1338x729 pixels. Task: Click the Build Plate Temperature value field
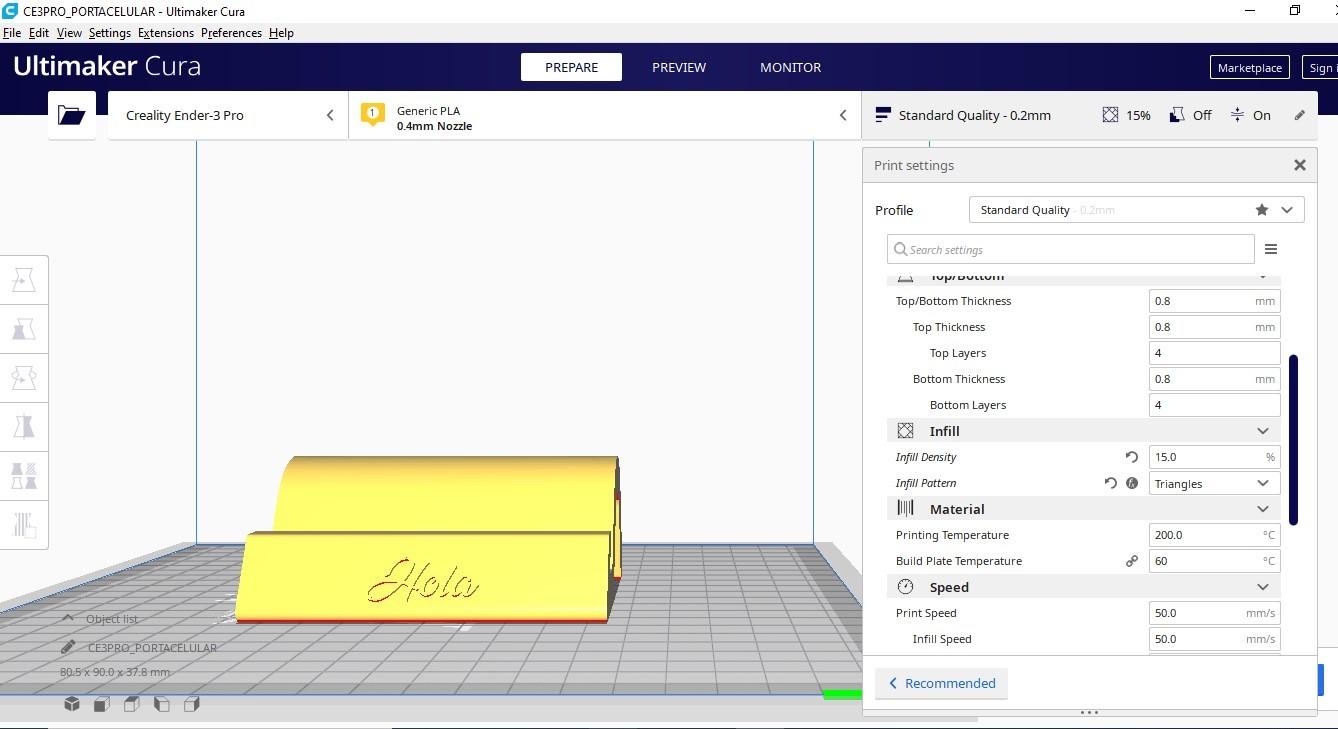coord(1214,561)
